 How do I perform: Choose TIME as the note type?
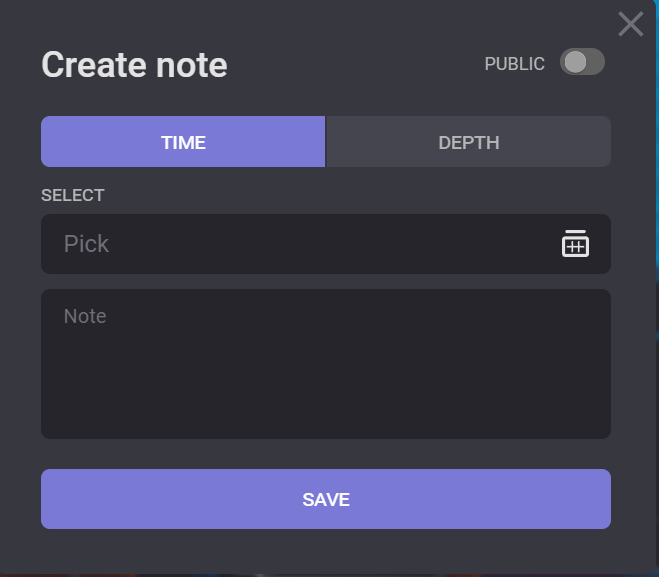coord(183,142)
